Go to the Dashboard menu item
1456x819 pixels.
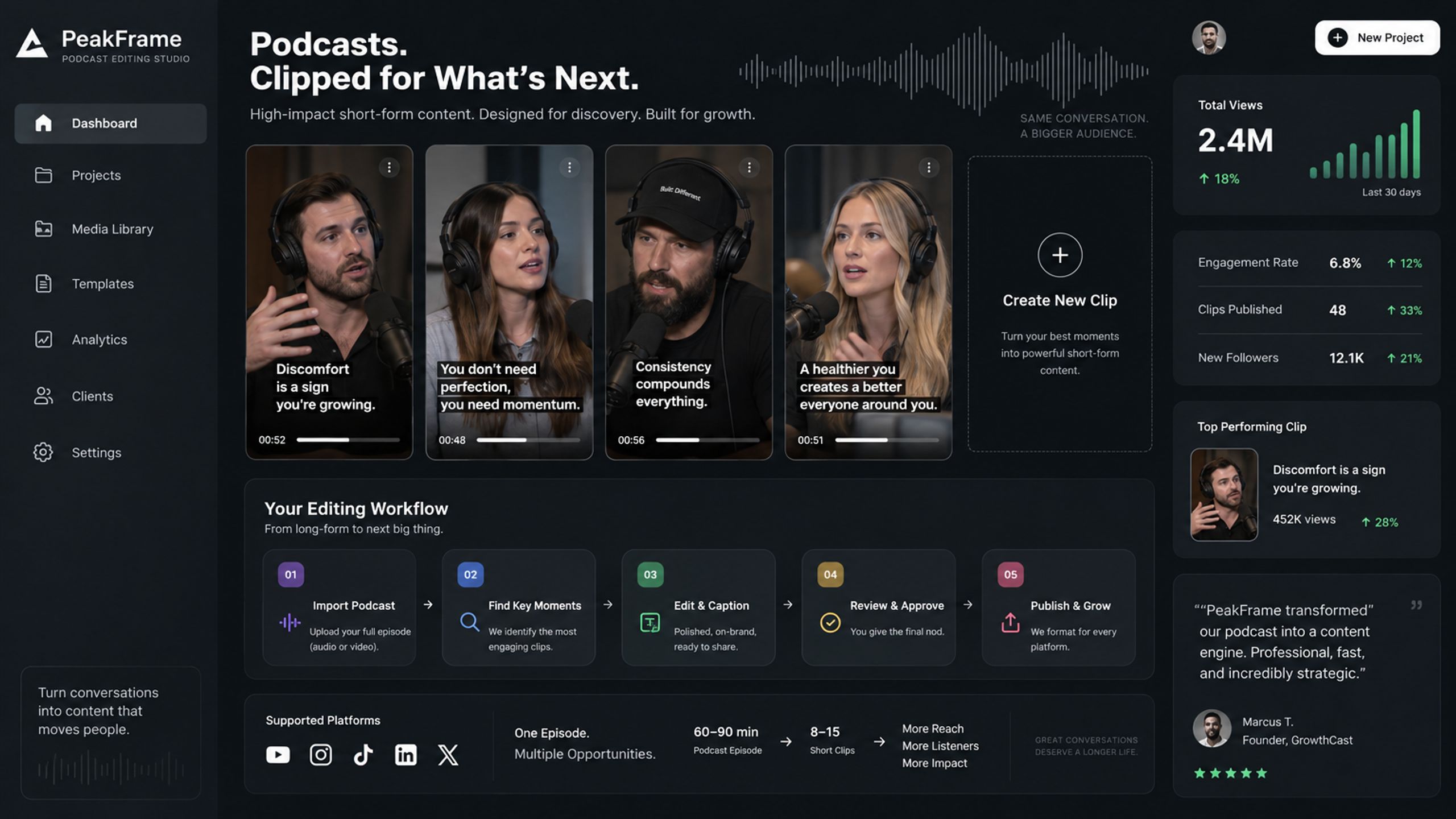coord(110,123)
